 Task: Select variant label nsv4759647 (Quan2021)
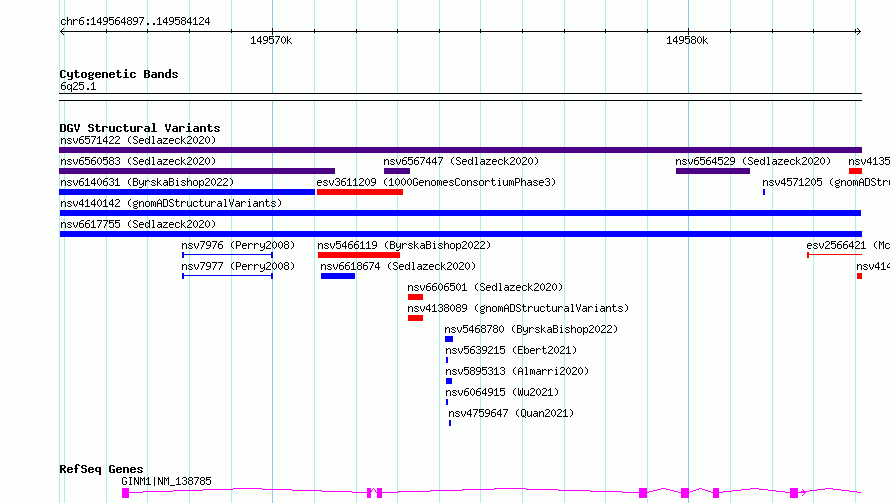click(511, 413)
